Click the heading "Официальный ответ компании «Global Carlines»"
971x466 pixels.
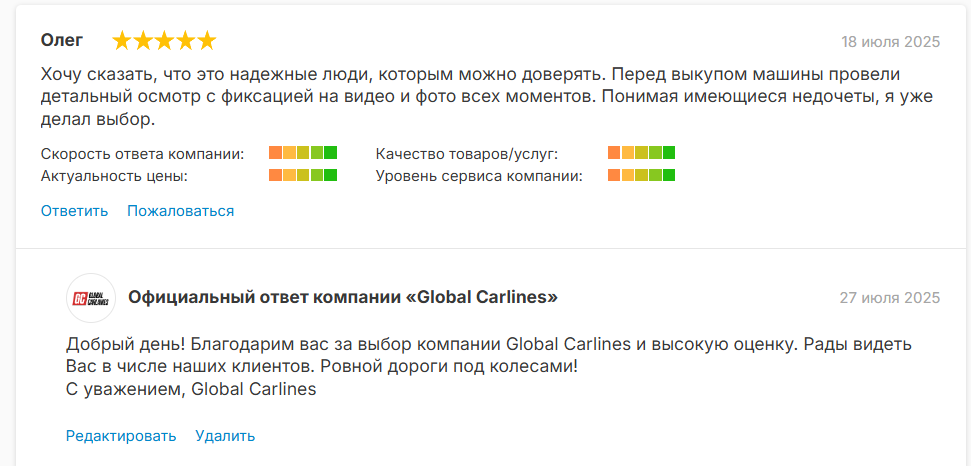pyautogui.click(x=343, y=298)
